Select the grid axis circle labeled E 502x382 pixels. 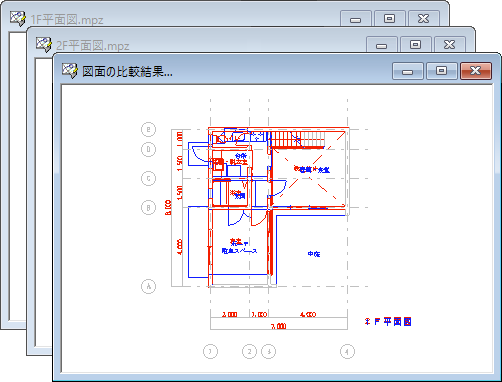click(x=148, y=129)
